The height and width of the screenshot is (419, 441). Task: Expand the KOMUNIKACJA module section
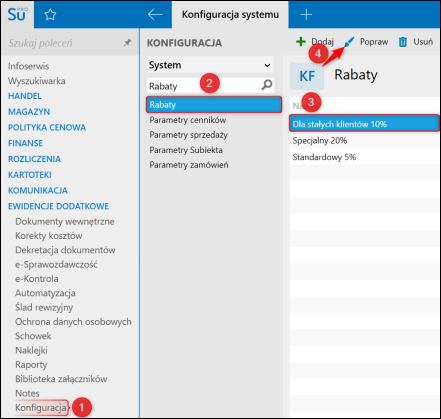(x=38, y=190)
